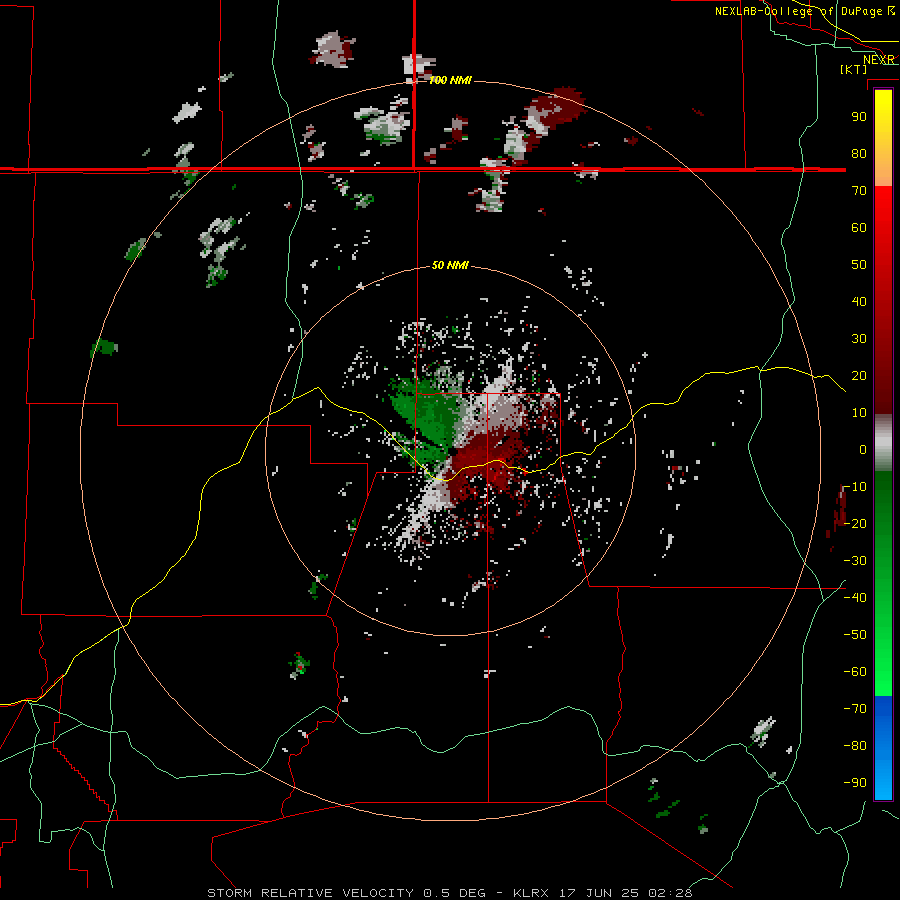Select the 10 value on velocity scale
The image size is (900, 900).
(859, 413)
